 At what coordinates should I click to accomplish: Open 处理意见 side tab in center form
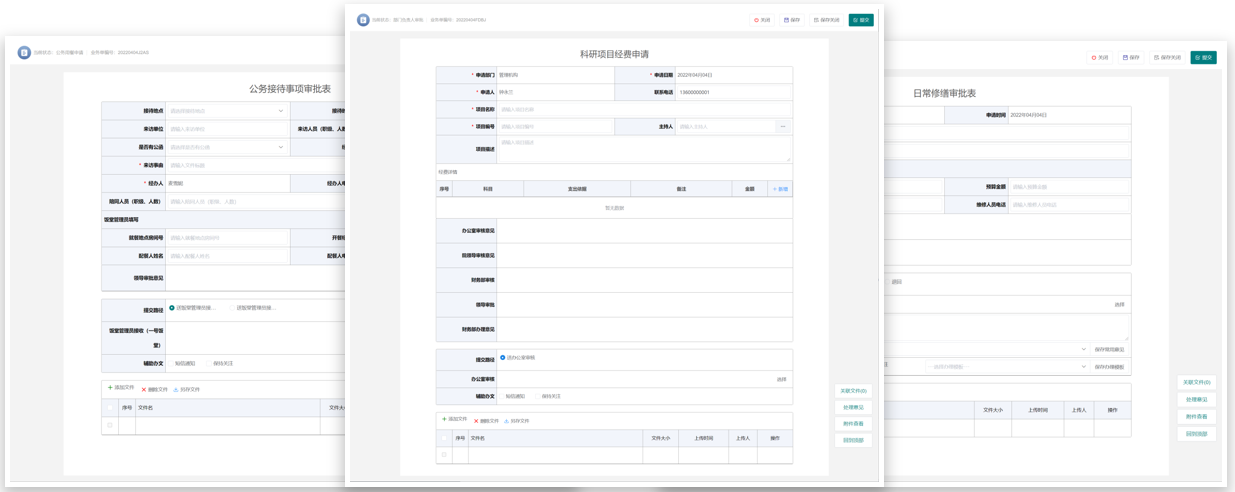pyautogui.click(x=853, y=408)
